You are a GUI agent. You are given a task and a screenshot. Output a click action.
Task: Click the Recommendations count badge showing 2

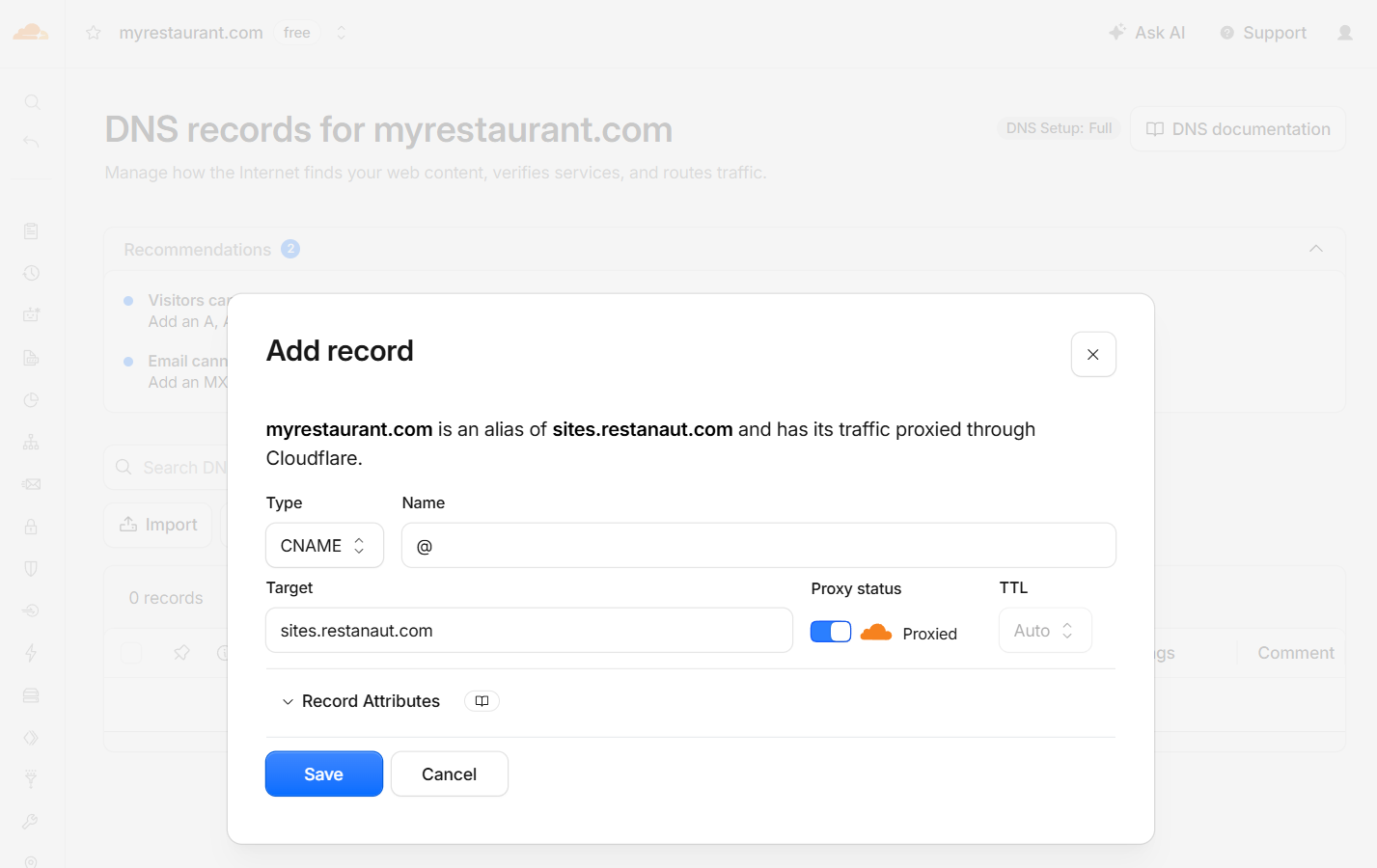click(290, 249)
